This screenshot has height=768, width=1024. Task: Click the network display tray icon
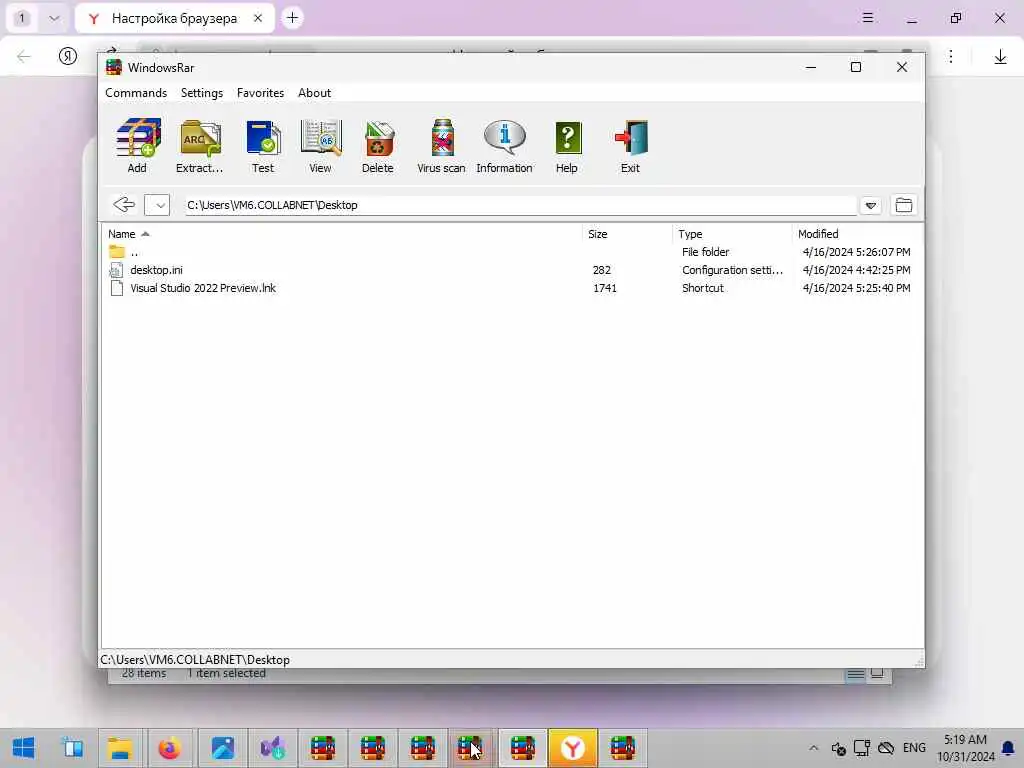861,748
